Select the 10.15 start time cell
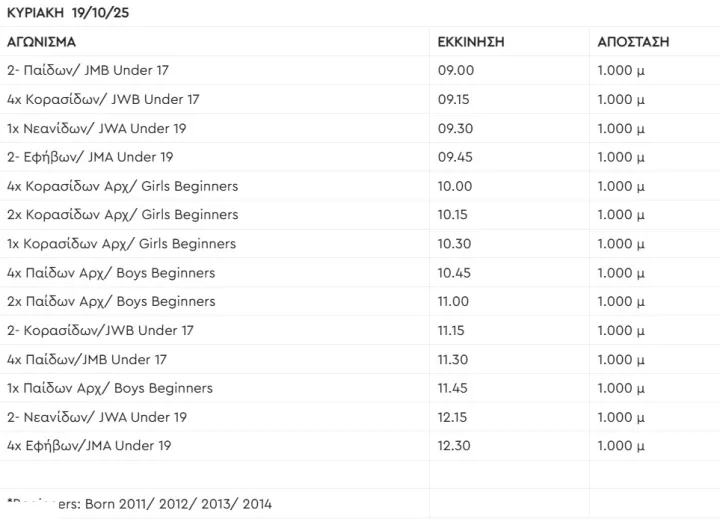The width and height of the screenshot is (720, 522). [455, 215]
